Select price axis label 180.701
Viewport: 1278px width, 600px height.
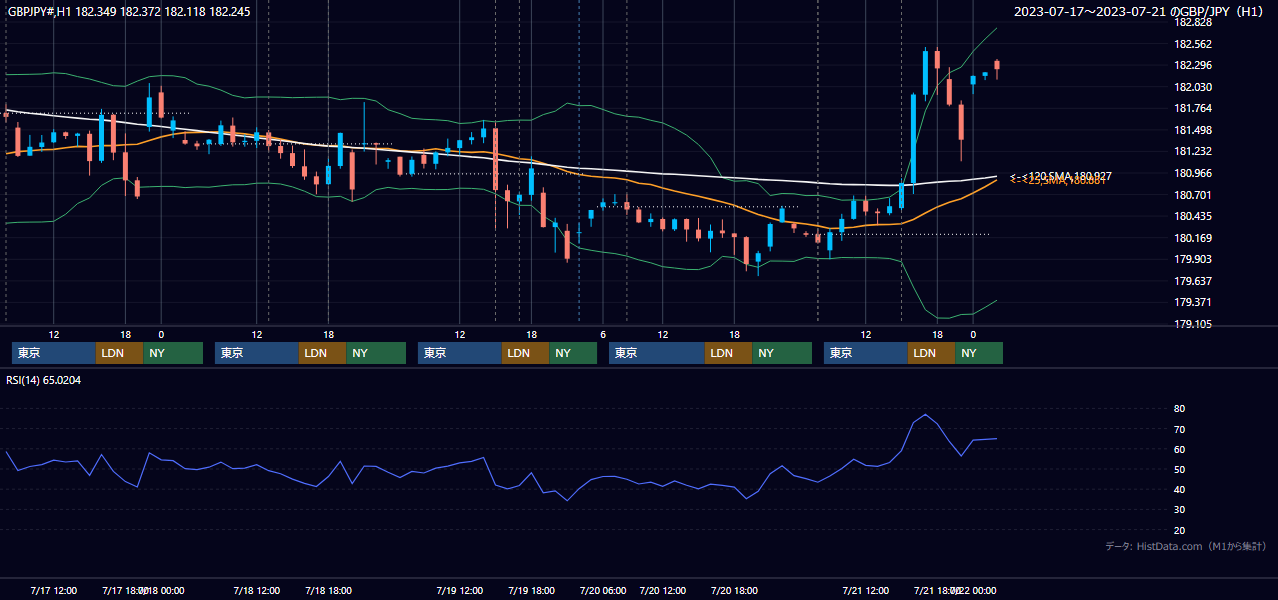(1194, 195)
